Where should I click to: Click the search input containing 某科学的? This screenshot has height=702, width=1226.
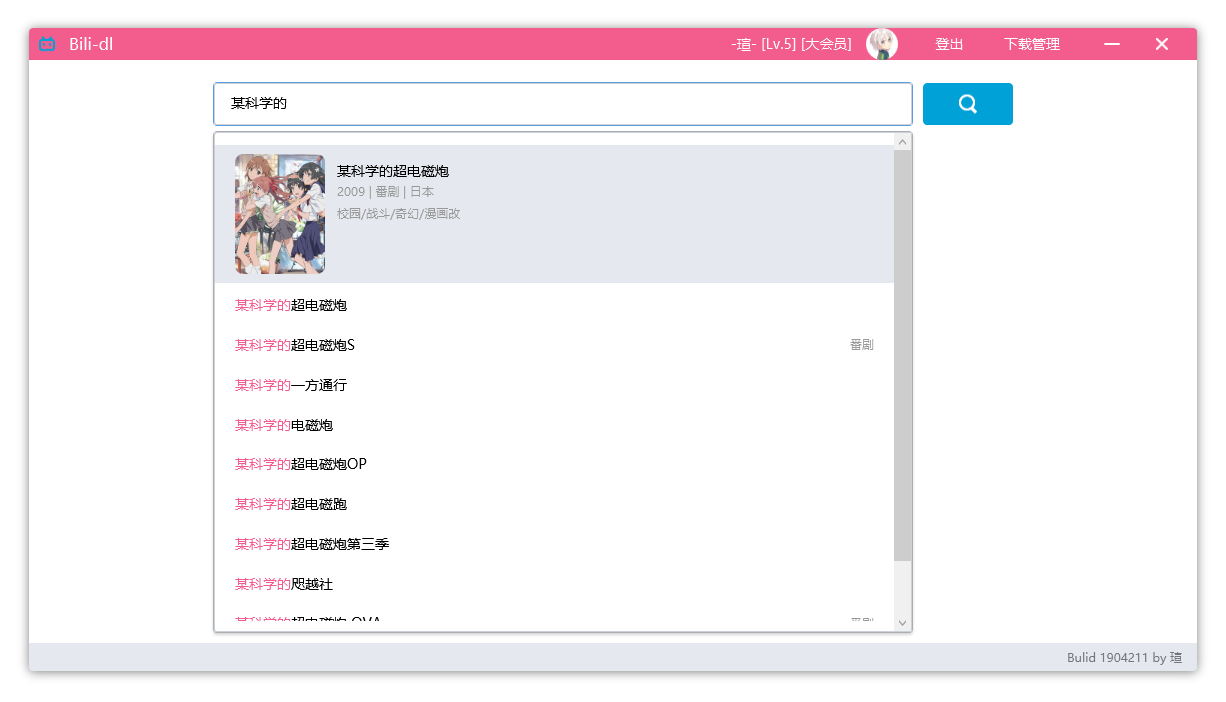click(563, 104)
